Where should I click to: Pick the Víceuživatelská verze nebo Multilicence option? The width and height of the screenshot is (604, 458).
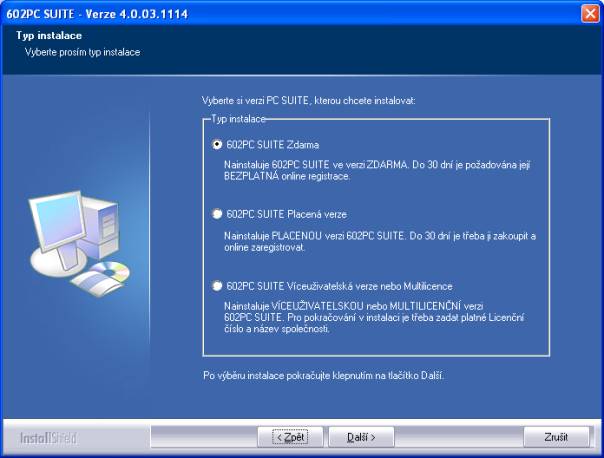[217, 284]
